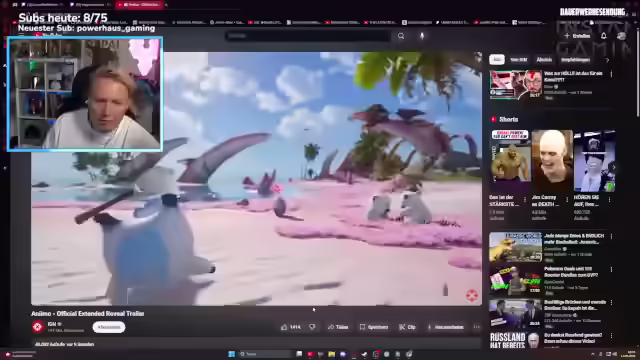Share the video via Teilen
The width and height of the screenshot is (640, 360).
pyautogui.click(x=338, y=327)
